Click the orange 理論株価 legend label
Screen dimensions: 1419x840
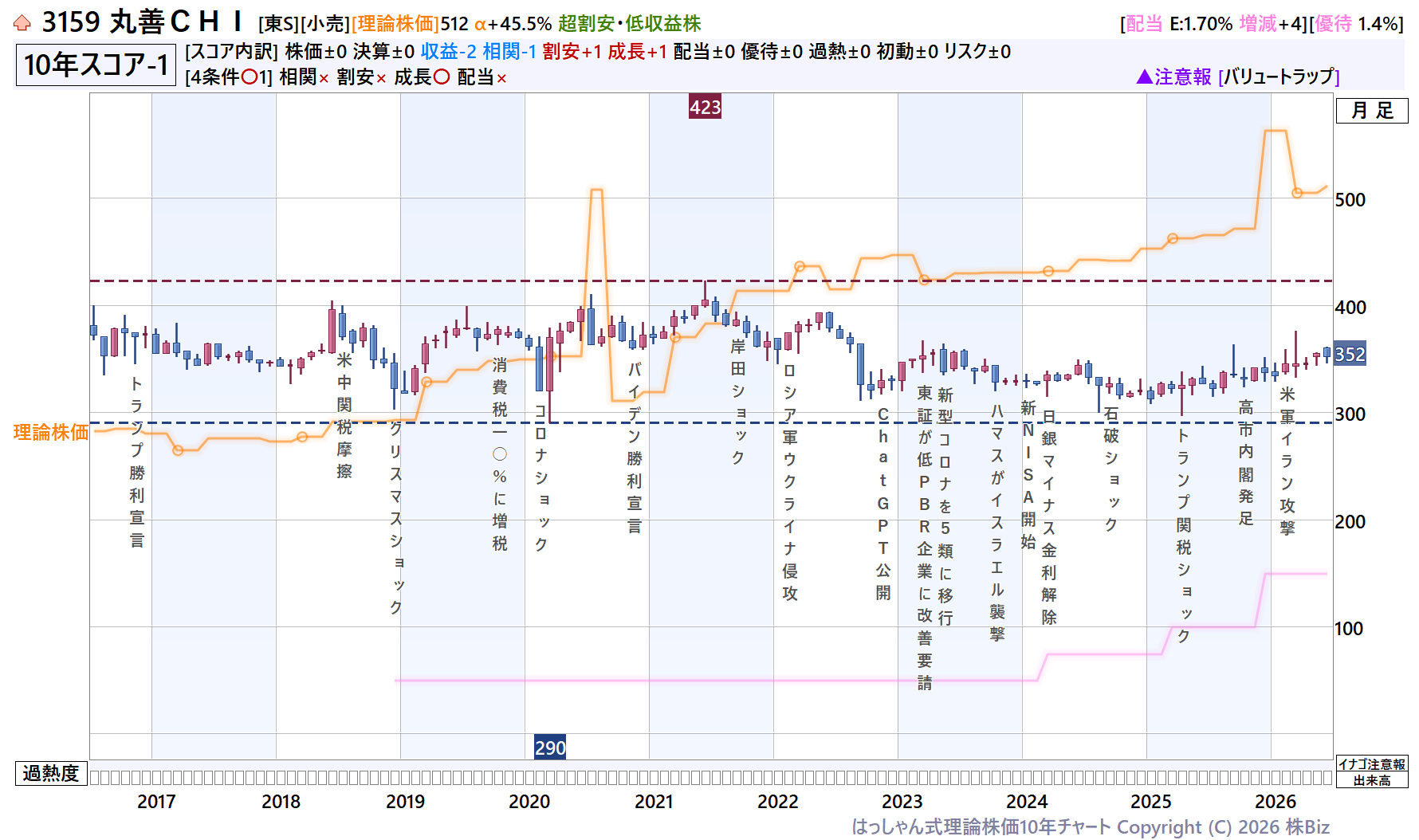tap(51, 432)
